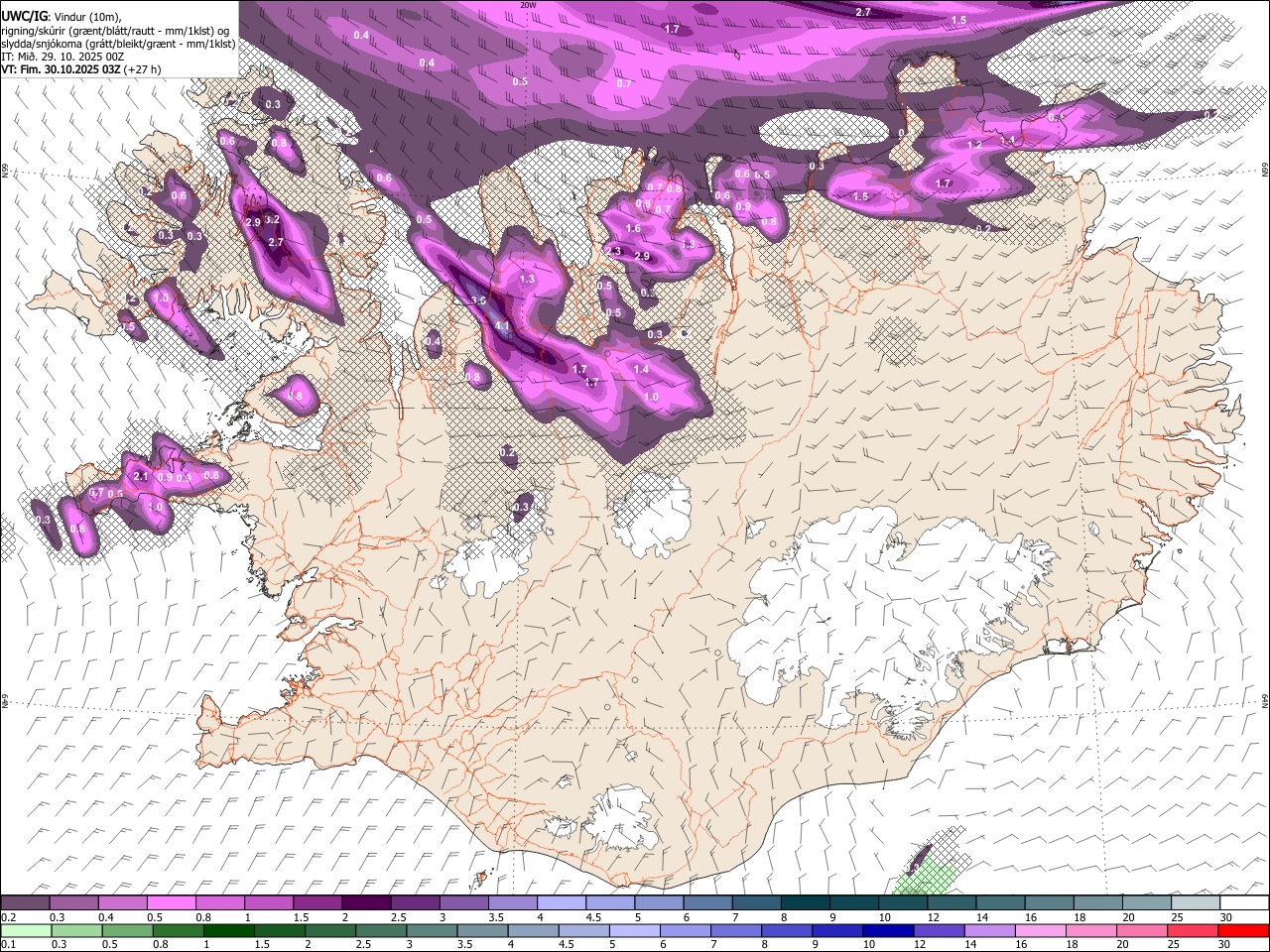Click the 'IT: Mið. 29. 10. 2025 00Z' line
This screenshot has height=952, width=1270.
point(63,57)
